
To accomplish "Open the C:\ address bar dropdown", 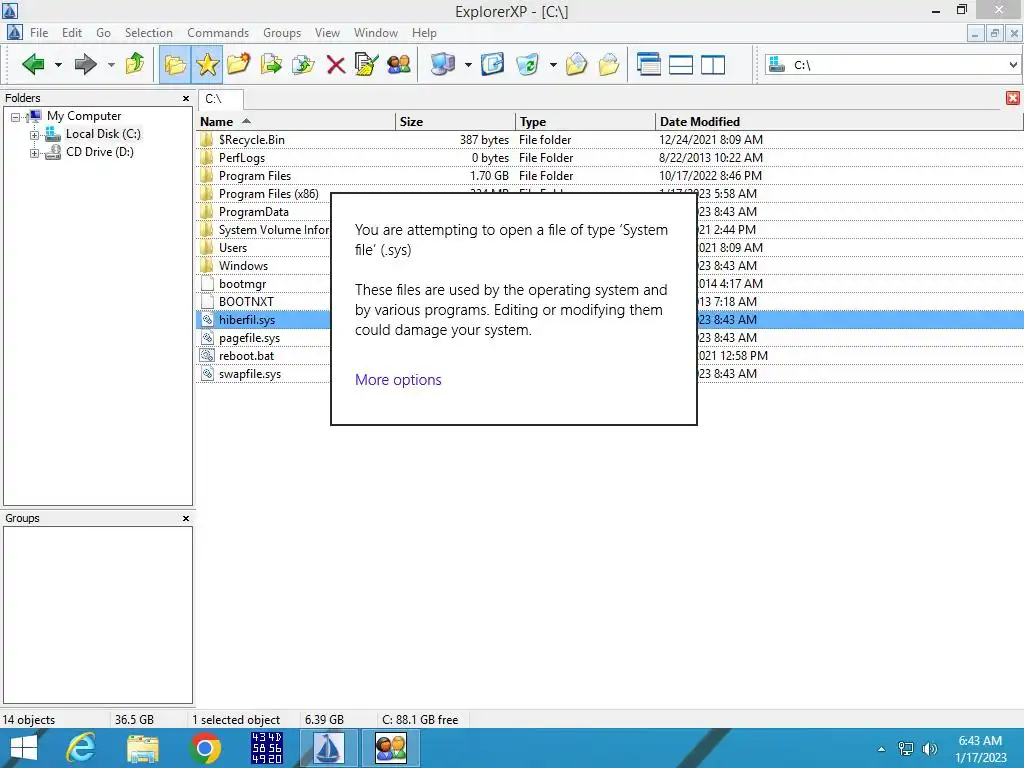I will pyautogui.click(x=1012, y=65).
